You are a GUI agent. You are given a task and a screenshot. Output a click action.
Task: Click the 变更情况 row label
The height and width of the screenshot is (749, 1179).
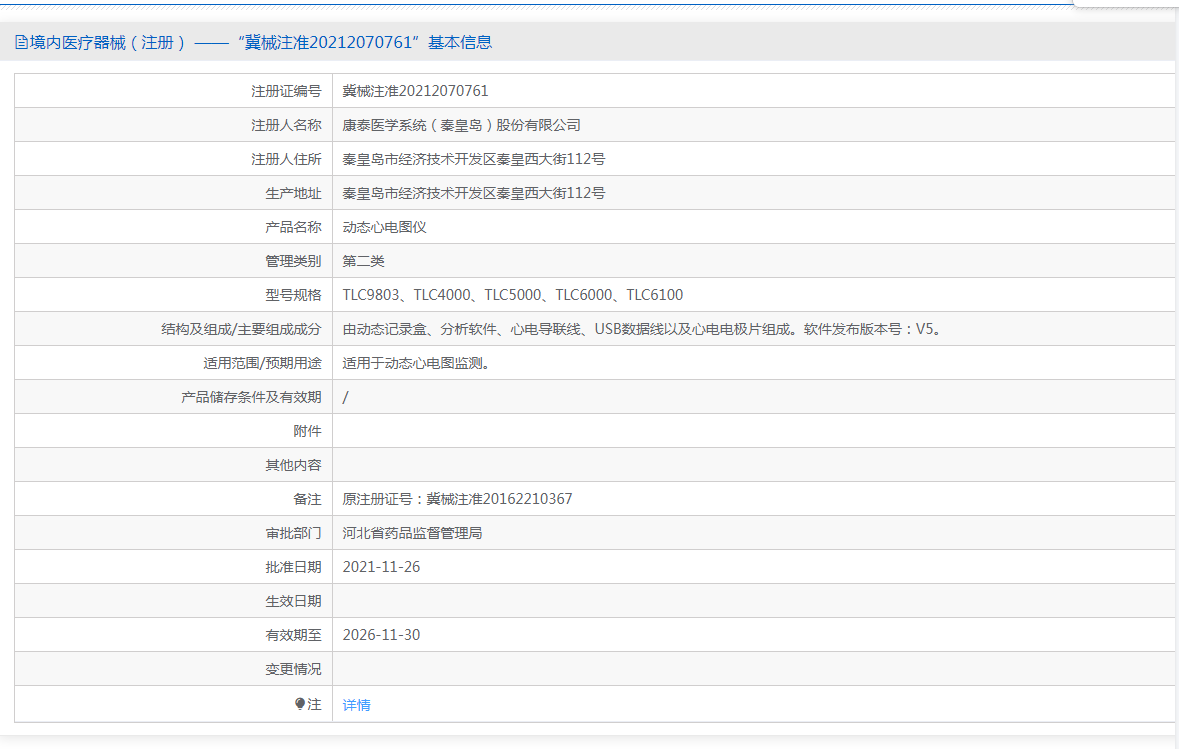[x=293, y=669]
